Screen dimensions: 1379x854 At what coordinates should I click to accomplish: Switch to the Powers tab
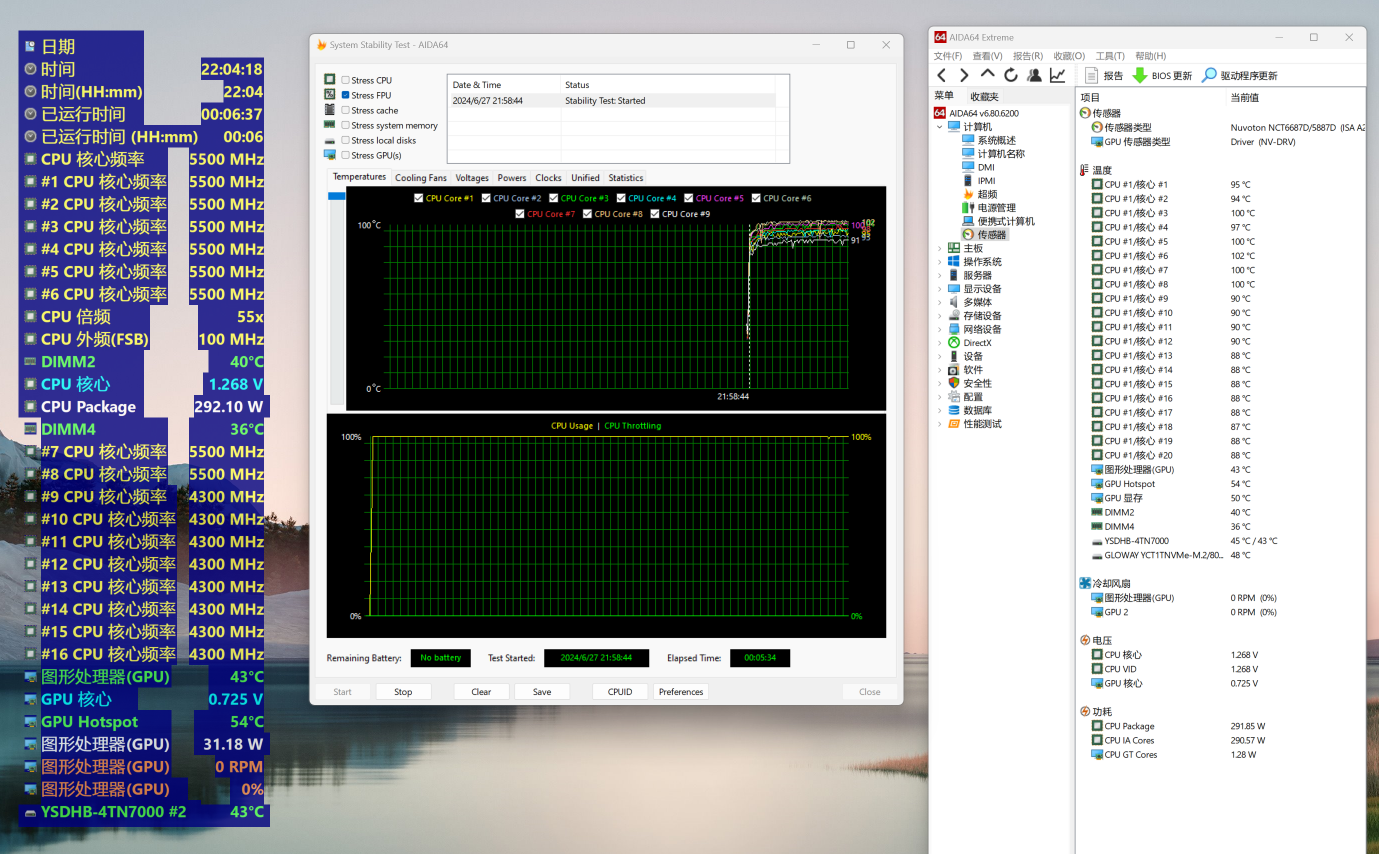pos(512,178)
